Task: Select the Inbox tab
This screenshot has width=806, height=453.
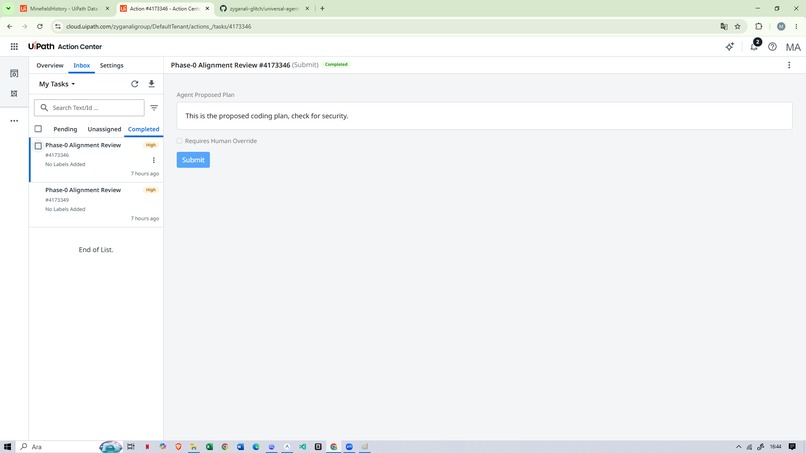Action: pyautogui.click(x=81, y=65)
